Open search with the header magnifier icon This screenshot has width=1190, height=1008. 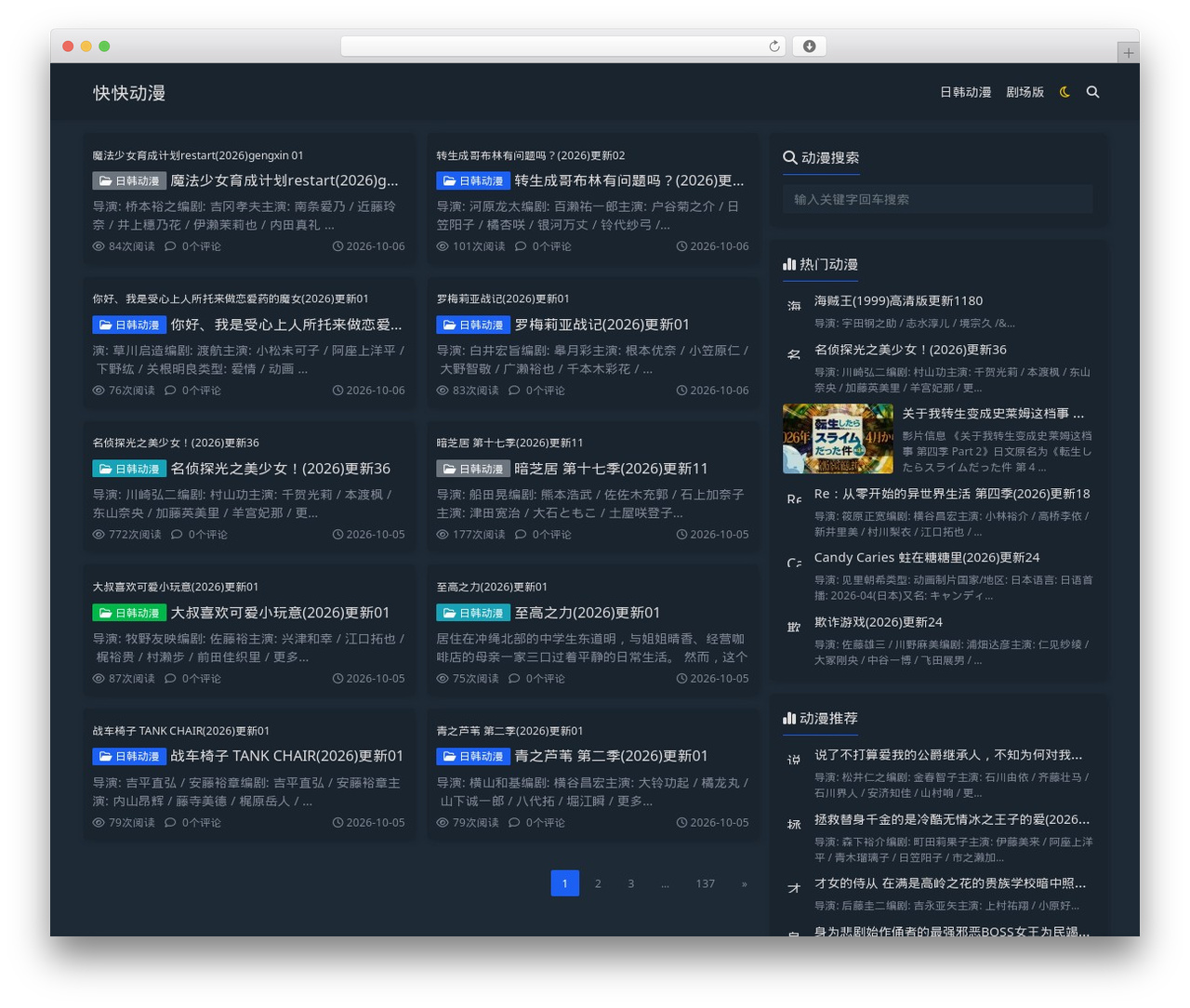(1092, 92)
